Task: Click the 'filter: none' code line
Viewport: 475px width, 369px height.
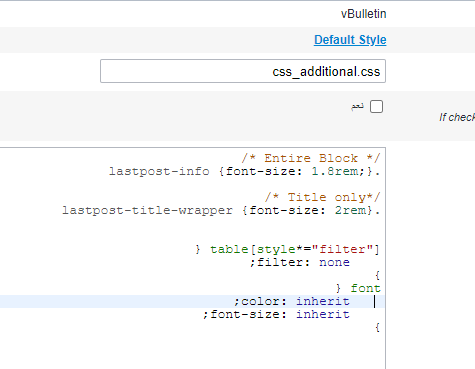Action: tap(300, 262)
